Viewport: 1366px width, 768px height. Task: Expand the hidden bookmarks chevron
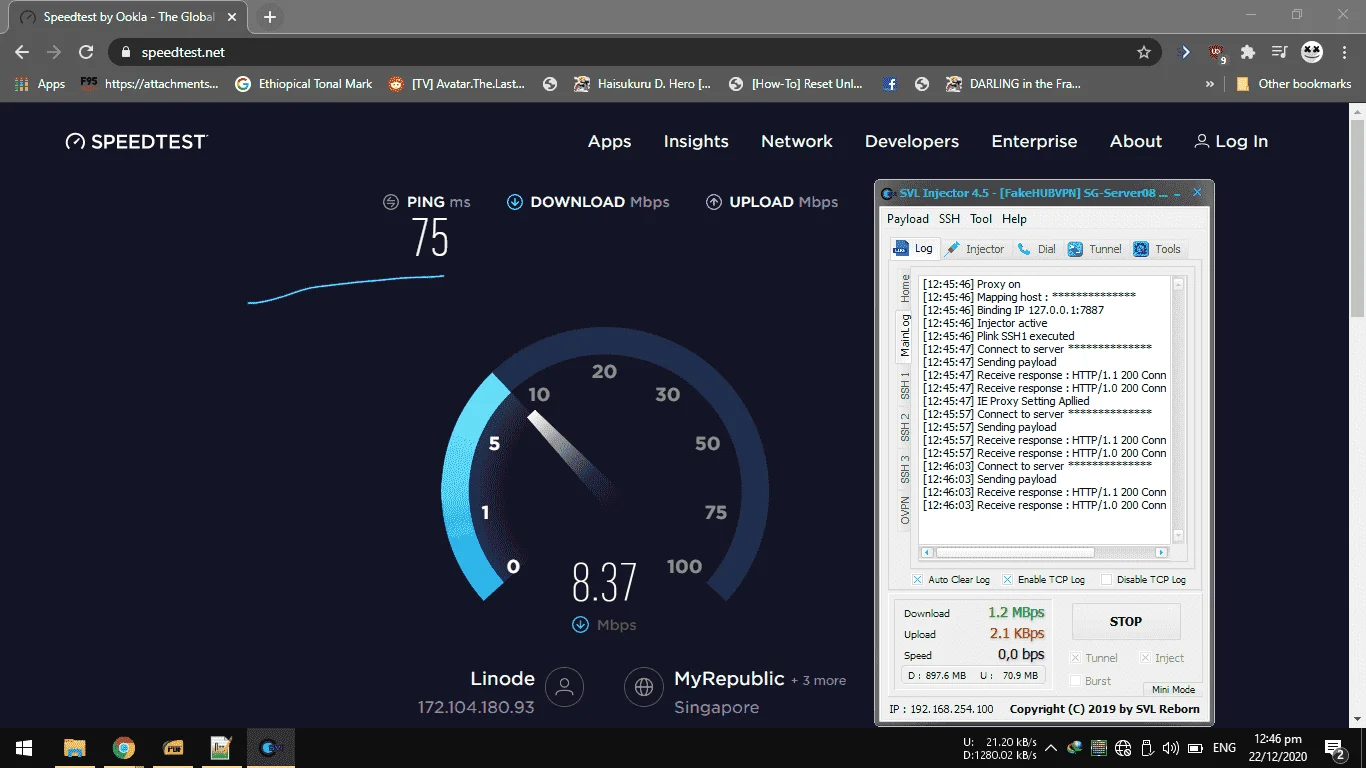pyautogui.click(x=1209, y=84)
